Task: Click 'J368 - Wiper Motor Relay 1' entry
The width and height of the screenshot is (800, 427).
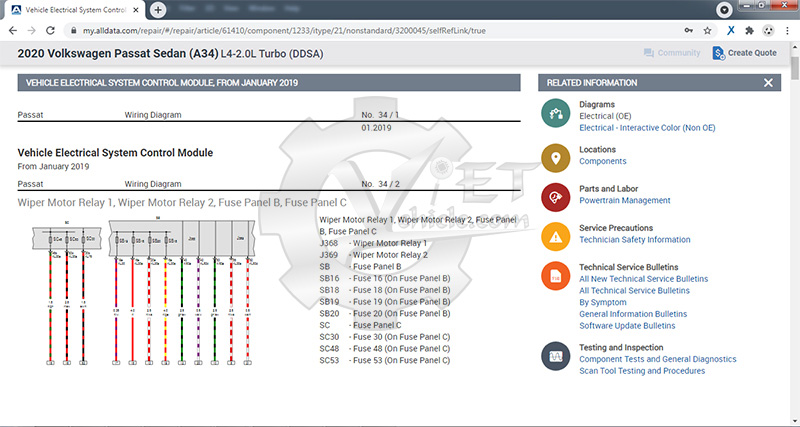Action: pos(373,243)
